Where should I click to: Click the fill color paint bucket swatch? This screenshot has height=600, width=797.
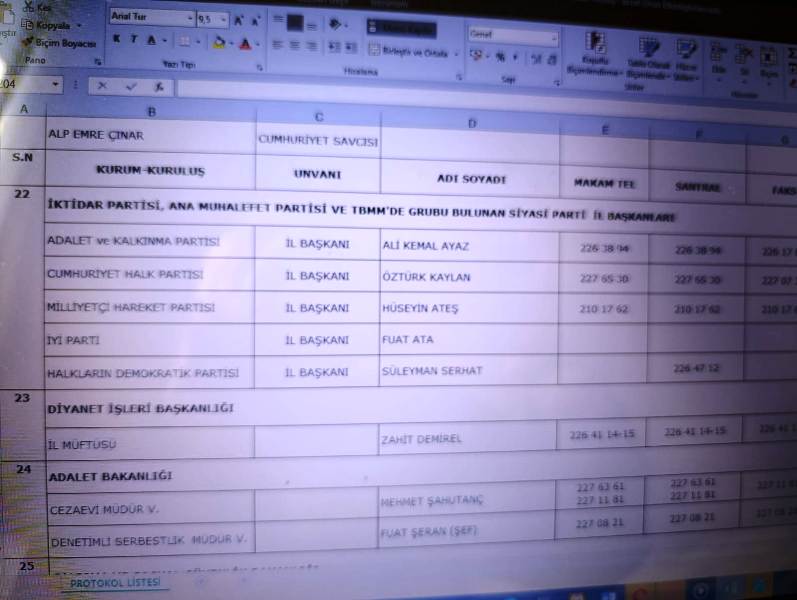pos(219,43)
